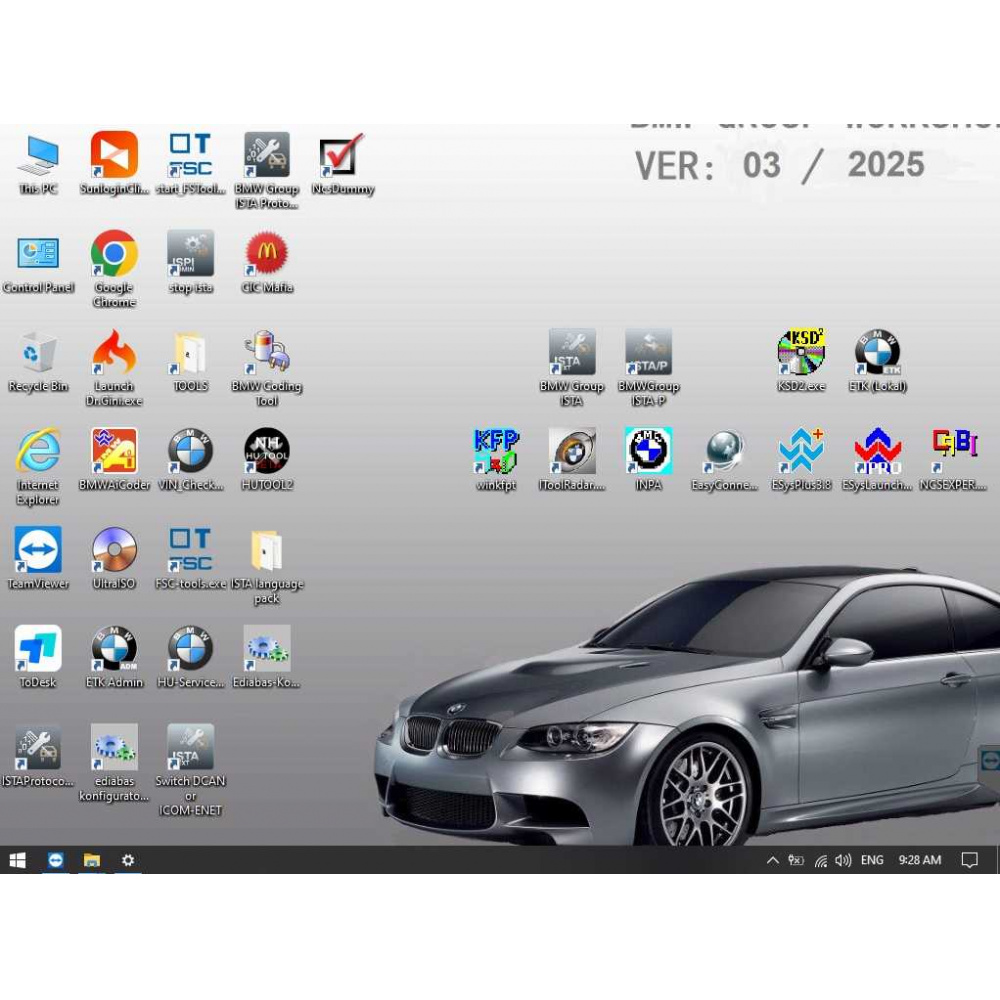Screen dimensions: 1000x1000
Task: Launch winkfpt shortcut
Action: 496,460
